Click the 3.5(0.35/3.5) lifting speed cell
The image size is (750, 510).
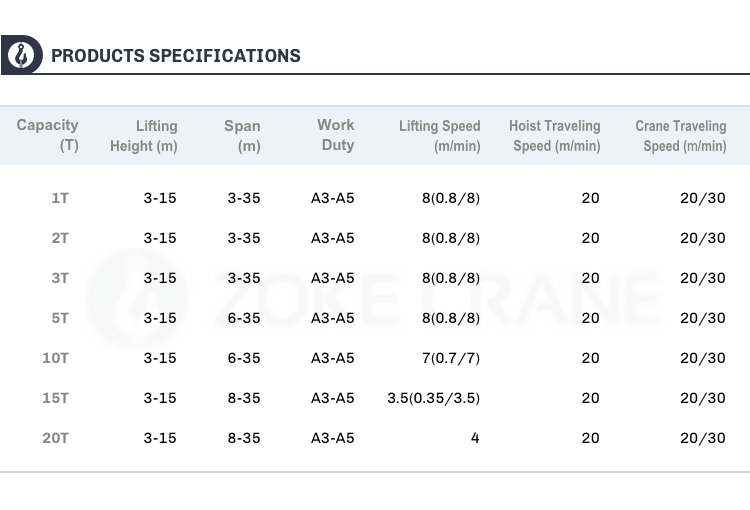(x=433, y=398)
